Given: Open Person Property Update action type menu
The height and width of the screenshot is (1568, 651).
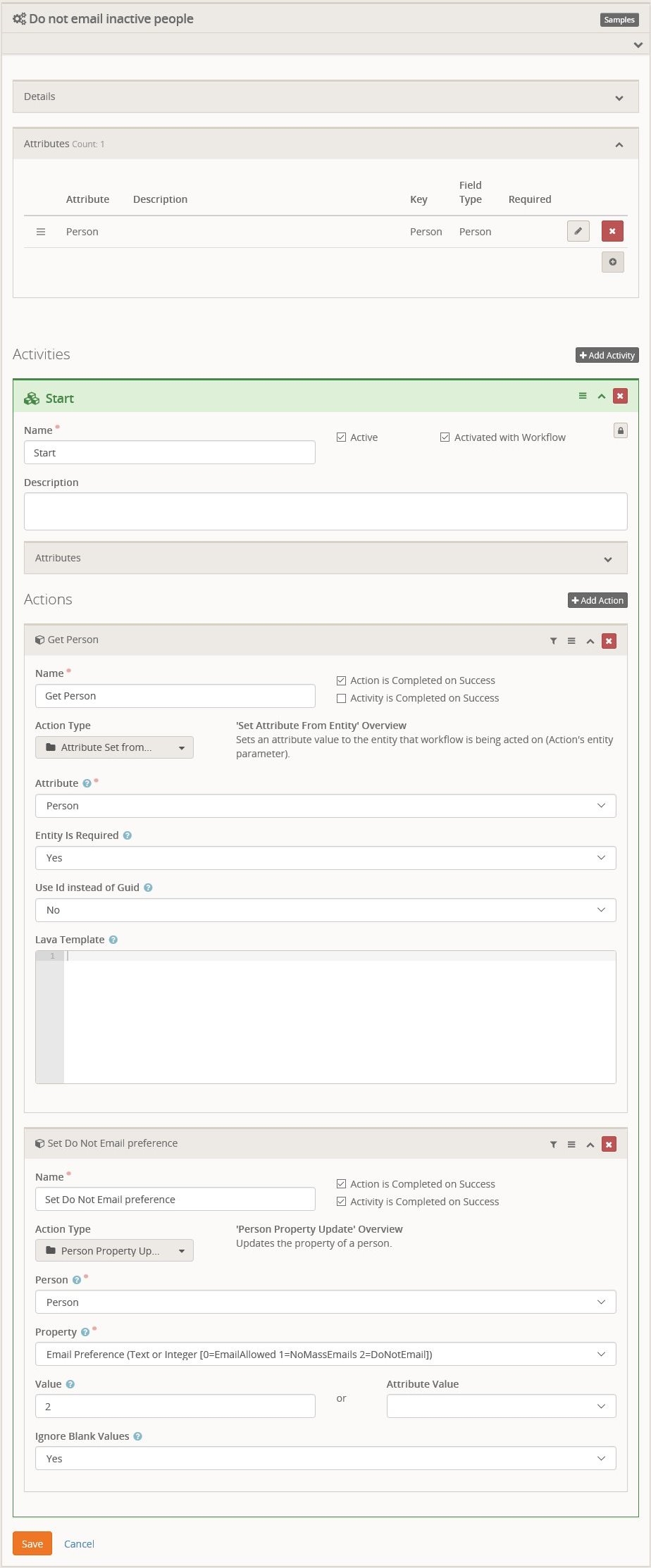Looking at the screenshot, I should click(114, 1250).
